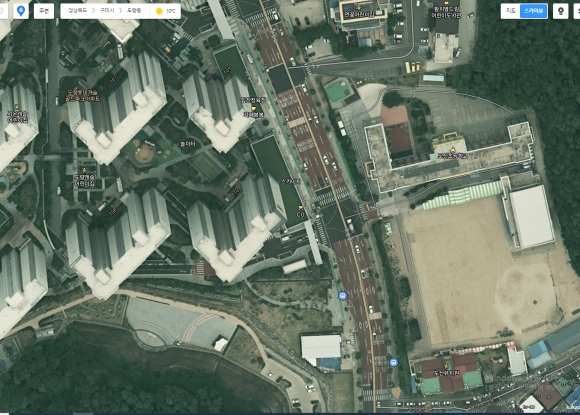Open the 주변 nearby search button

pyautogui.click(x=44, y=11)
